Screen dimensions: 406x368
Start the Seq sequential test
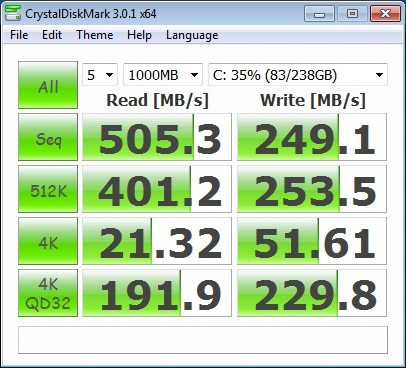pos(48,137)
